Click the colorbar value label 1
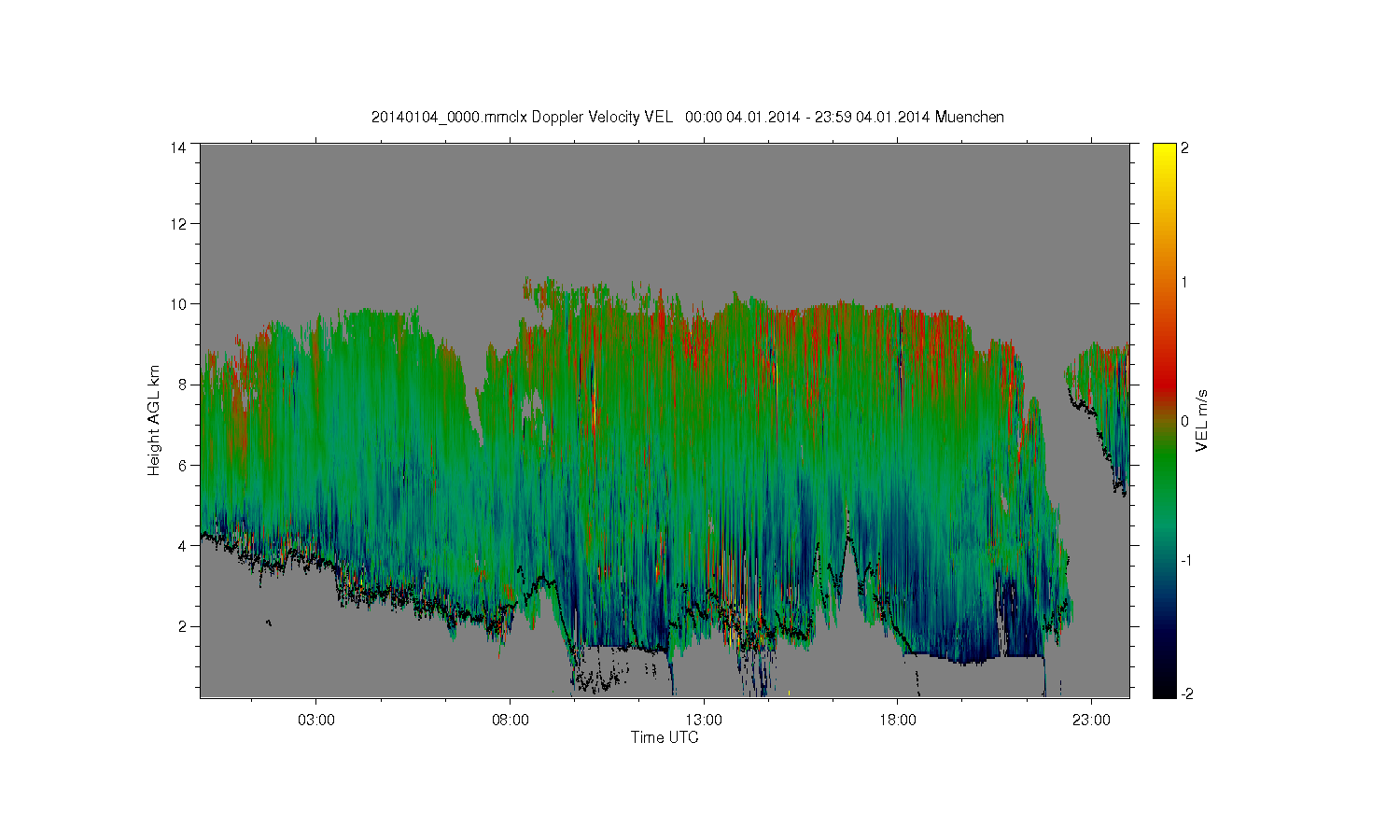The image size is (1400, 840). 1184,282
